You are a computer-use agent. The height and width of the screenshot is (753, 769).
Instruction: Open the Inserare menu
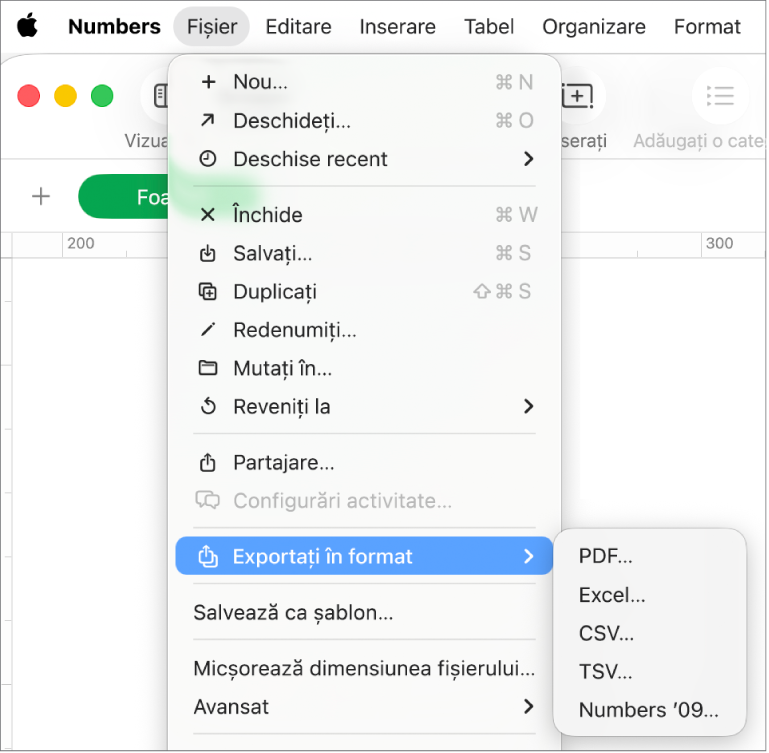(397, 26)
